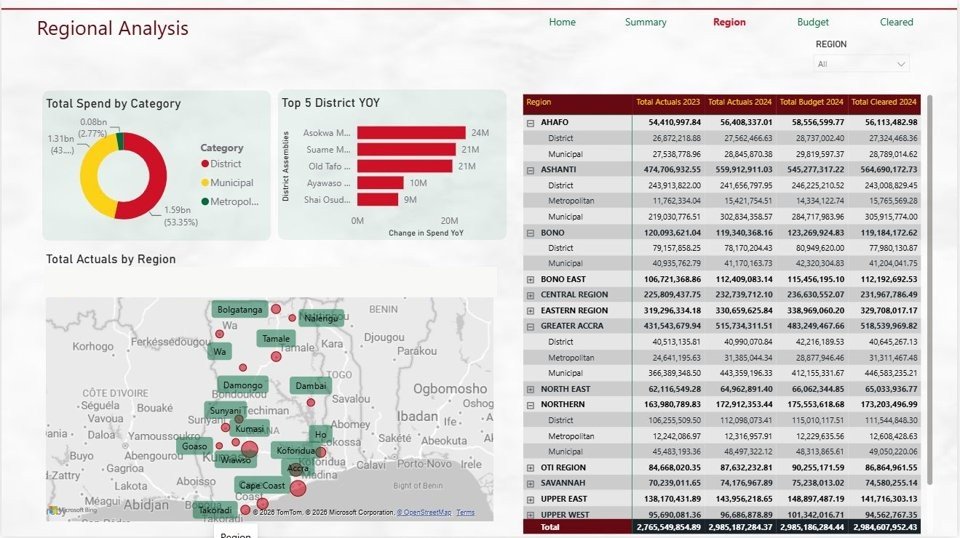Select the Shai Osud... bar

click(378, 200)
